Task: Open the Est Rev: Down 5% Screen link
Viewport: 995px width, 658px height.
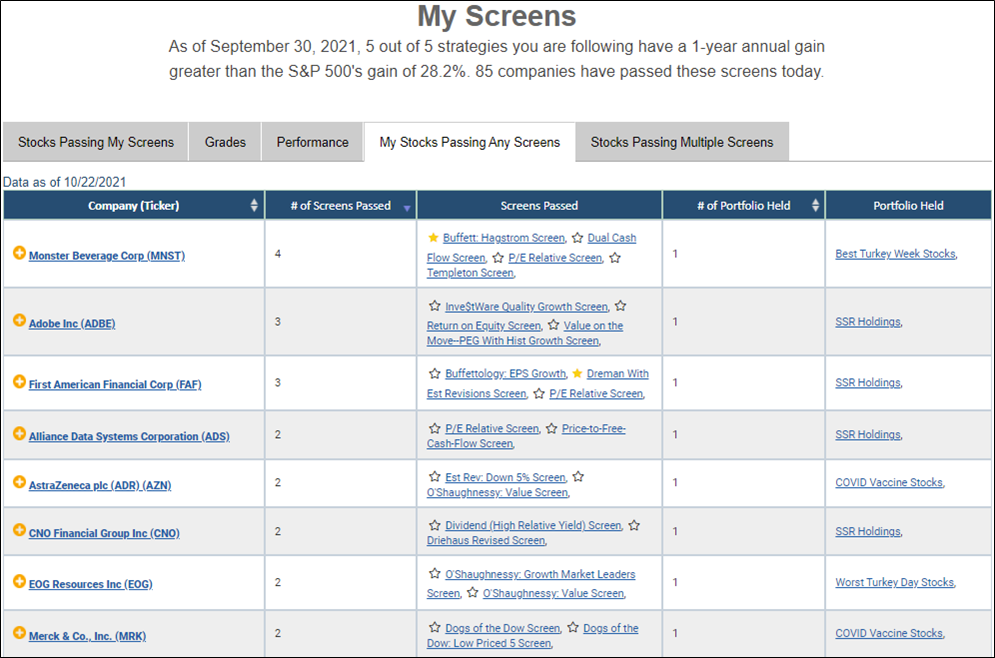Action: point(505,477)
